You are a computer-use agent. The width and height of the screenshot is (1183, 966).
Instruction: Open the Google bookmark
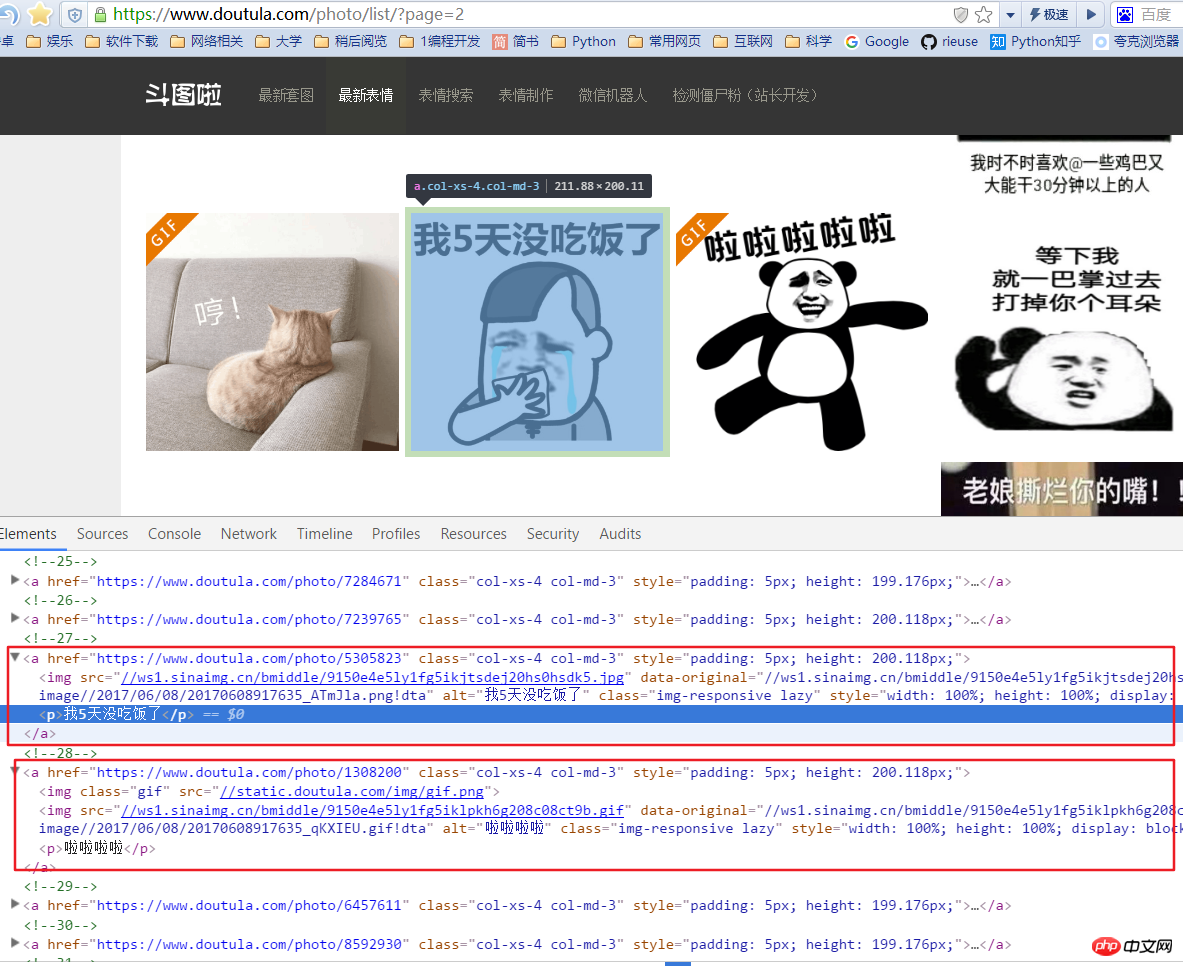point(876,41)
